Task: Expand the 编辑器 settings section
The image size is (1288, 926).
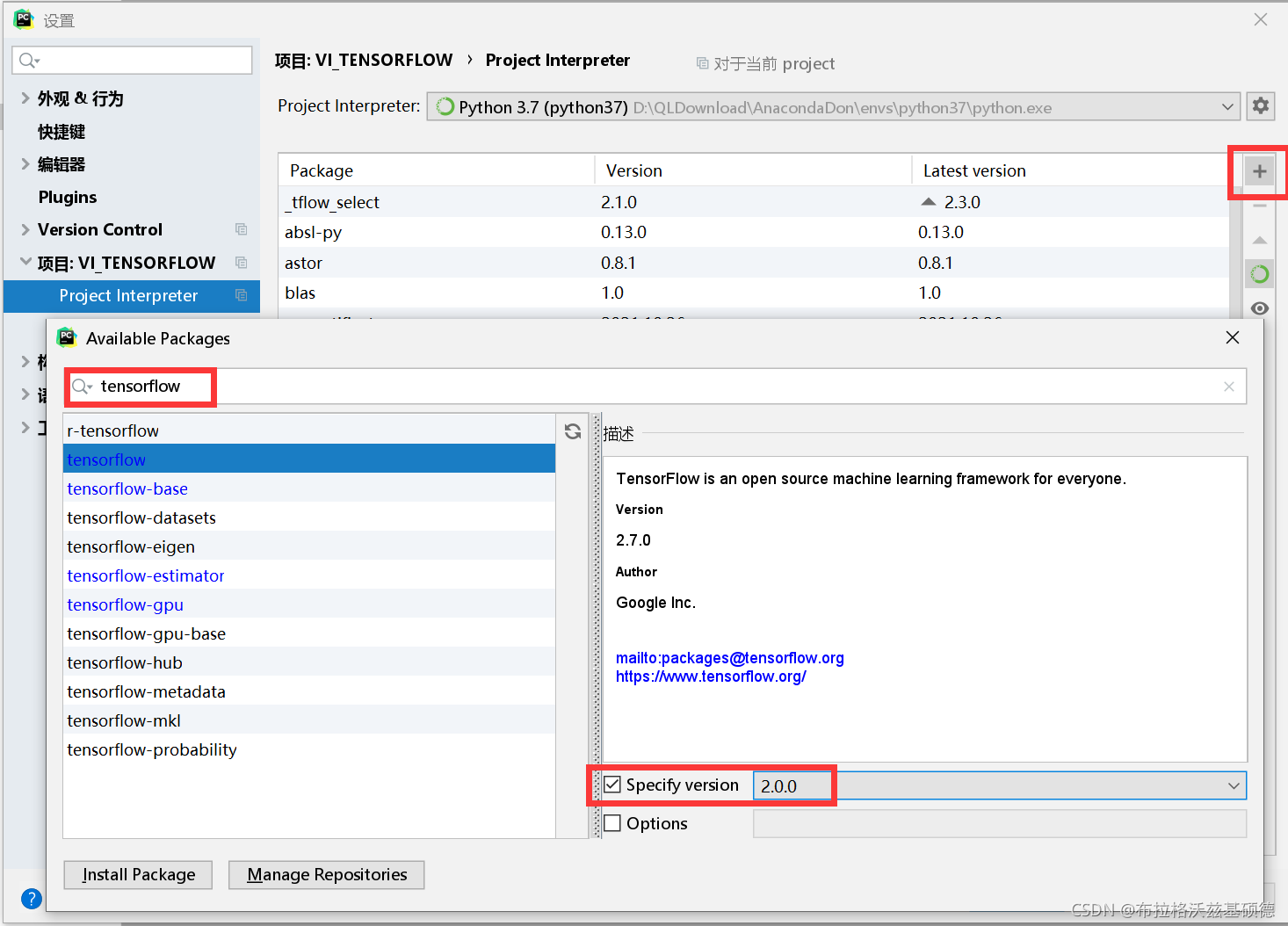Action: [x=25, y=163]
